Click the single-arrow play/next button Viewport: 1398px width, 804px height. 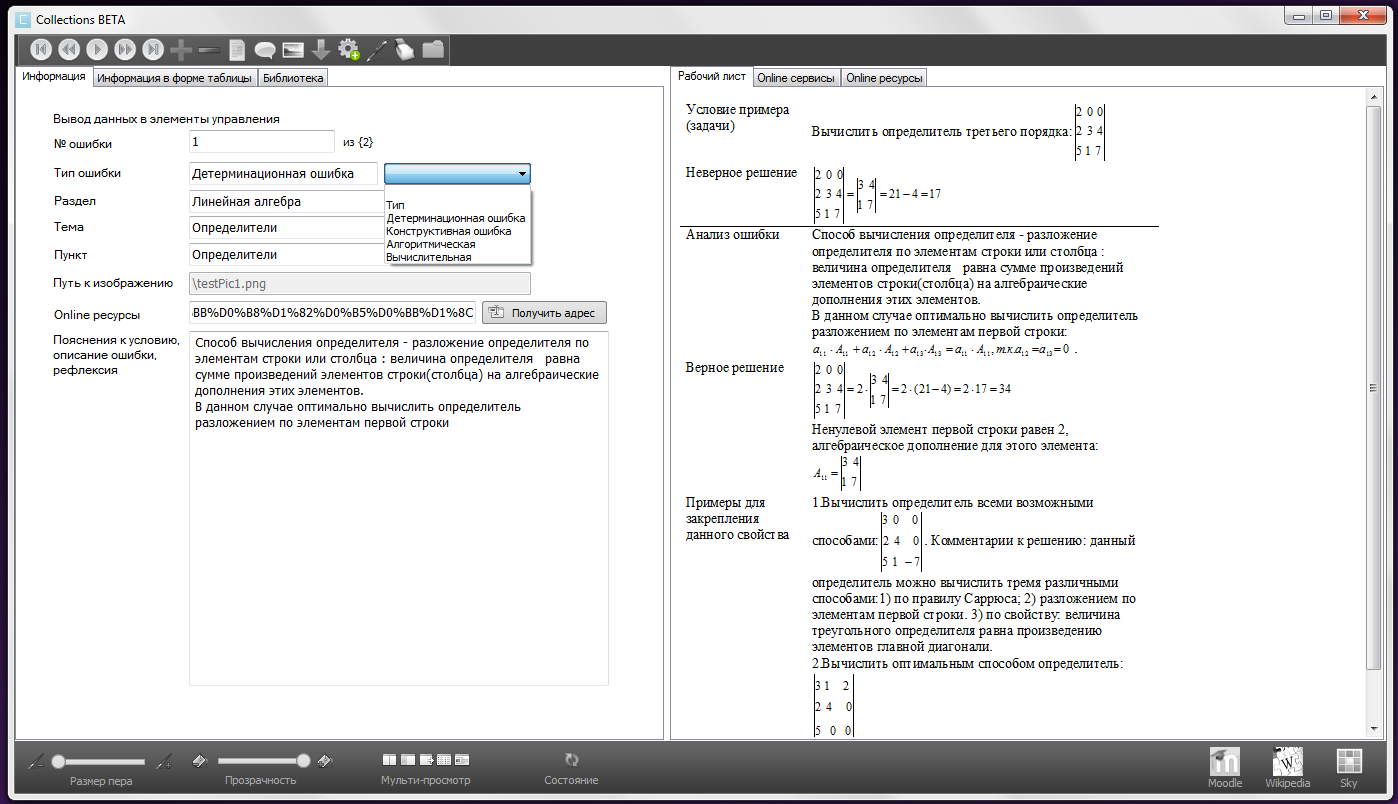tap(97, 49)
